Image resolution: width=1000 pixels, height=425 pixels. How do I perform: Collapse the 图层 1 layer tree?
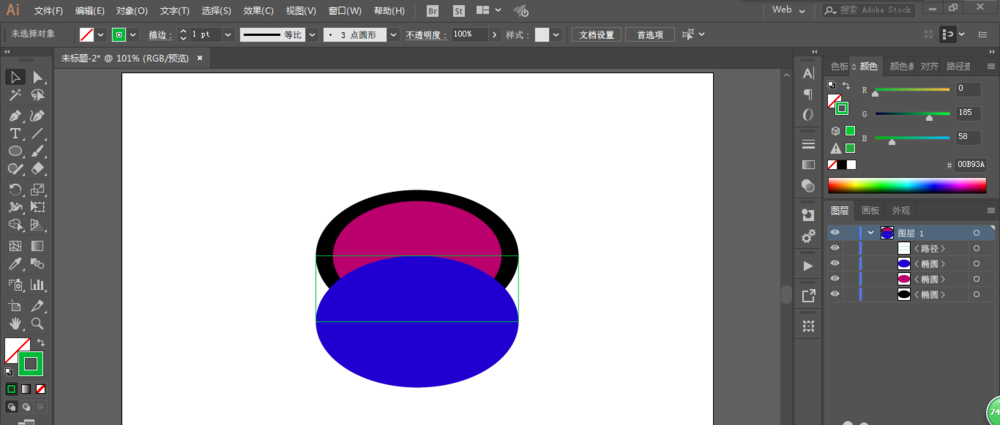870,233
